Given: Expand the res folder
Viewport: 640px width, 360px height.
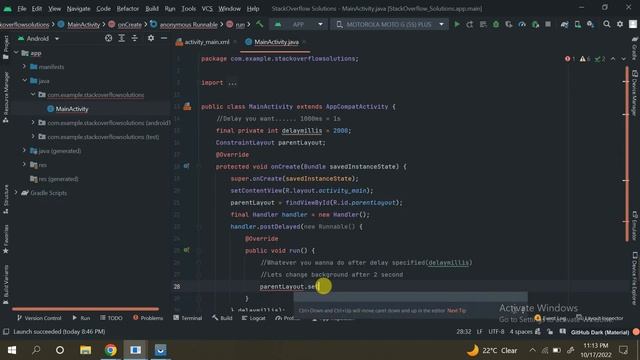Looking at the screenshot, I should (x=24, y=164).
